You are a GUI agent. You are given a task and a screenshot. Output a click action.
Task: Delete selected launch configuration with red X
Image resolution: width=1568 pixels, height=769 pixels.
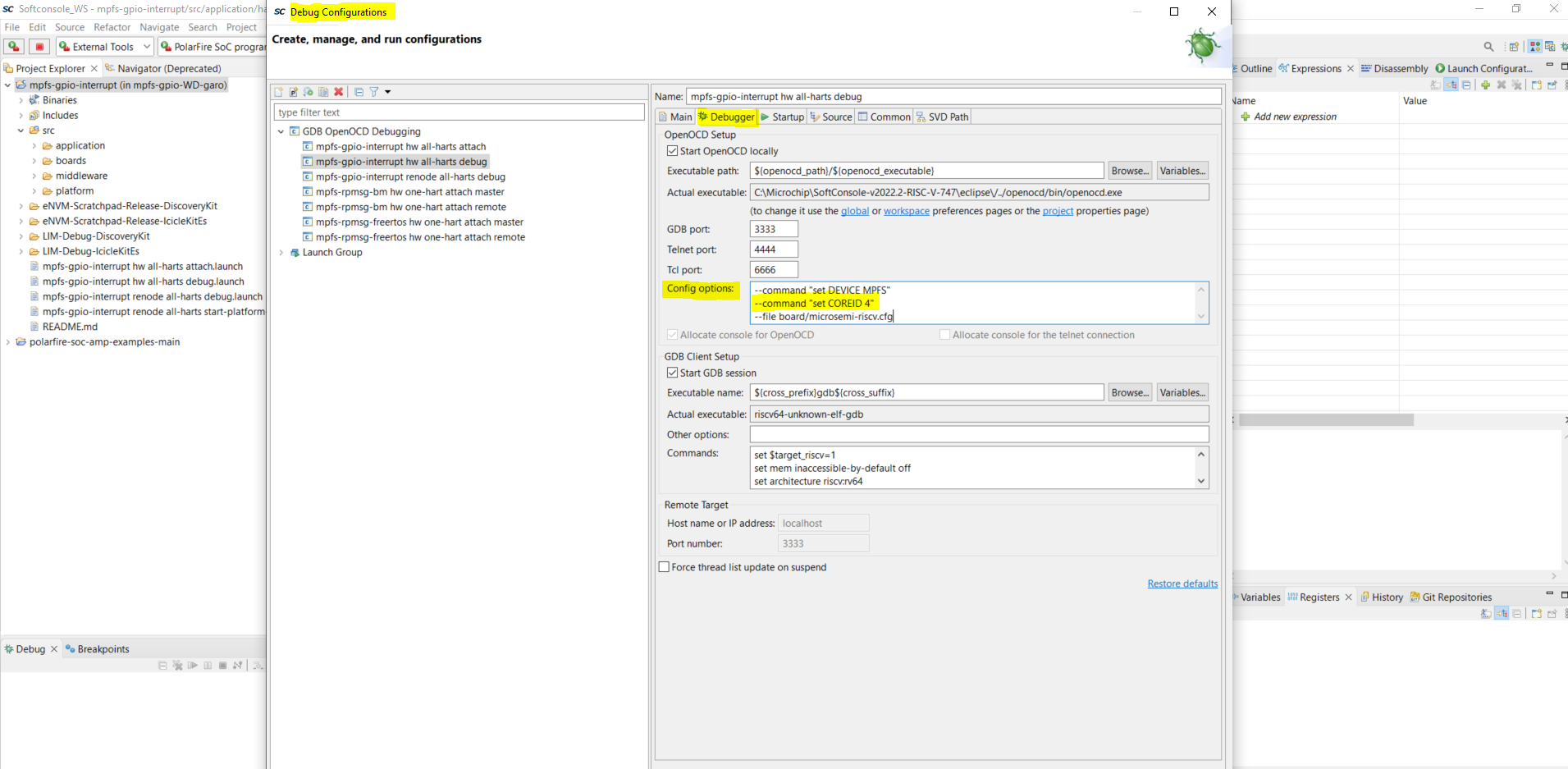click(338, 92)
